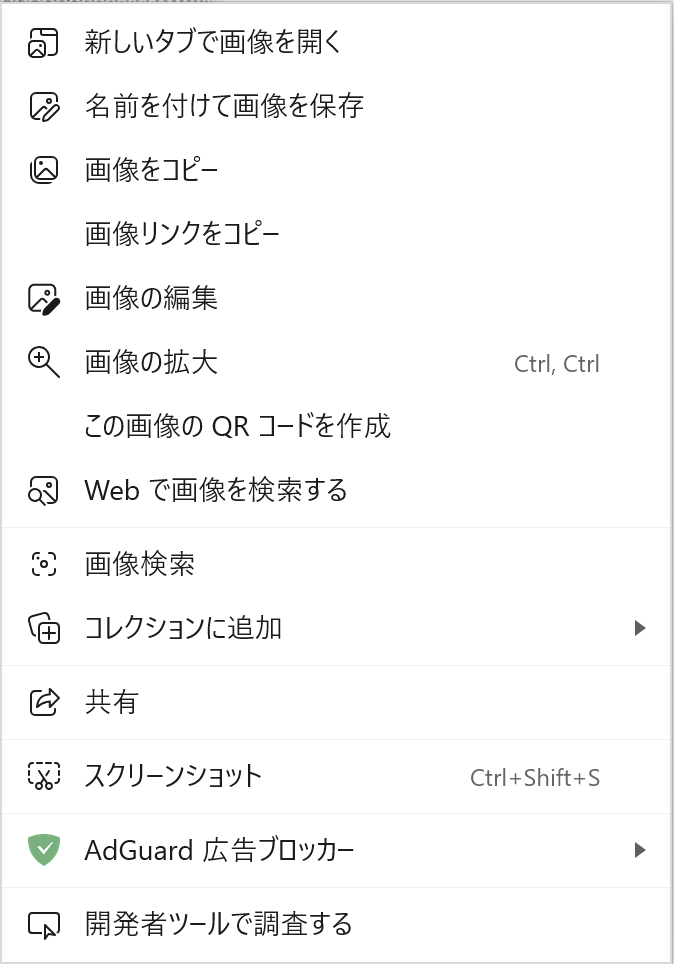Click the developer tools inspect icon
The height and width of the screenshot is (964, 674).
[44, 925]
